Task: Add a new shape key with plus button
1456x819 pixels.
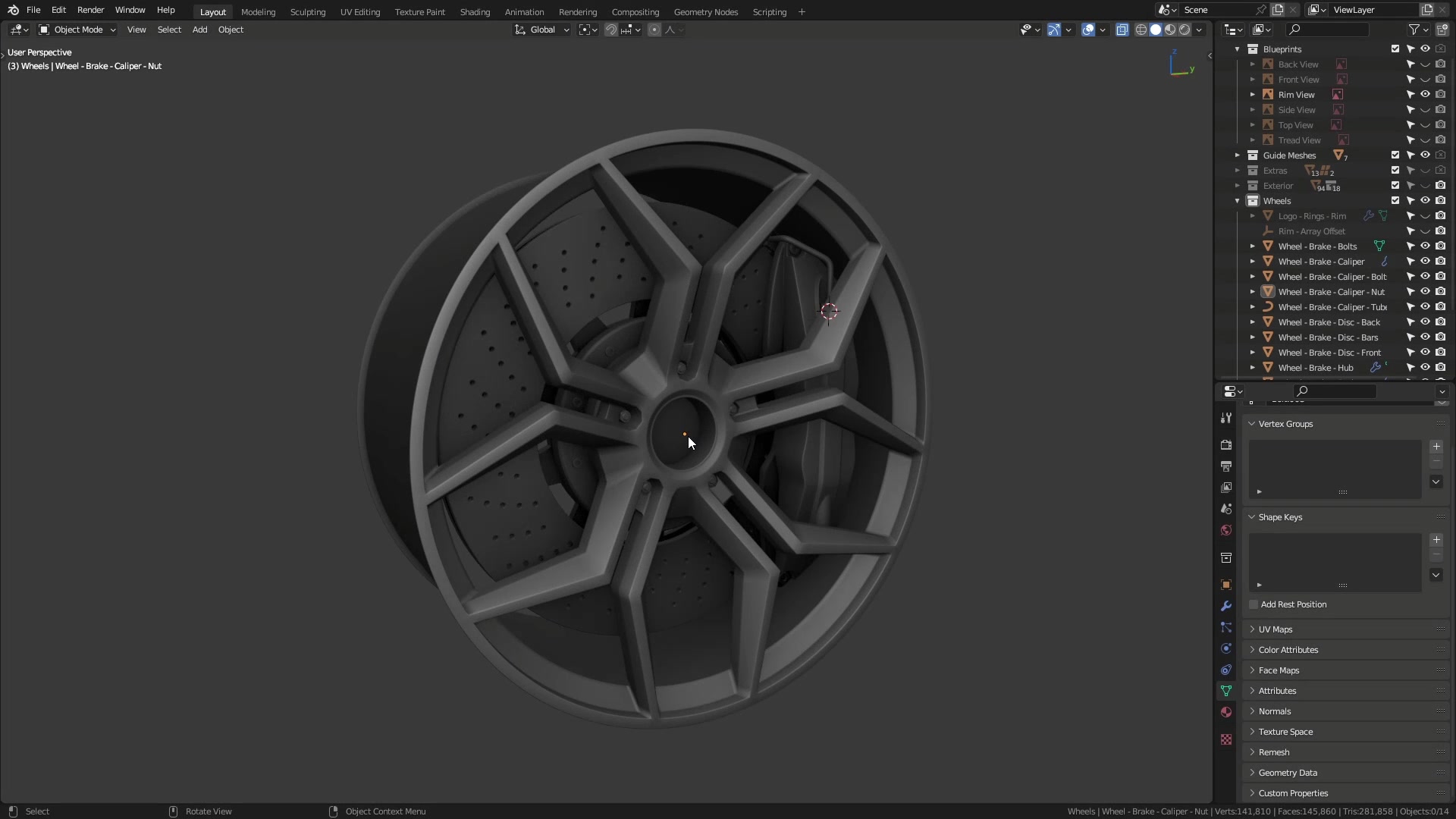Action: click(x=1436, y=540)
